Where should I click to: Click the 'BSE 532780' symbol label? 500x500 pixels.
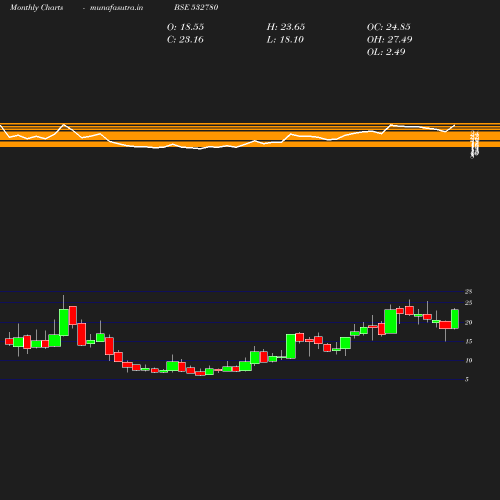click(x=196, y=7)
